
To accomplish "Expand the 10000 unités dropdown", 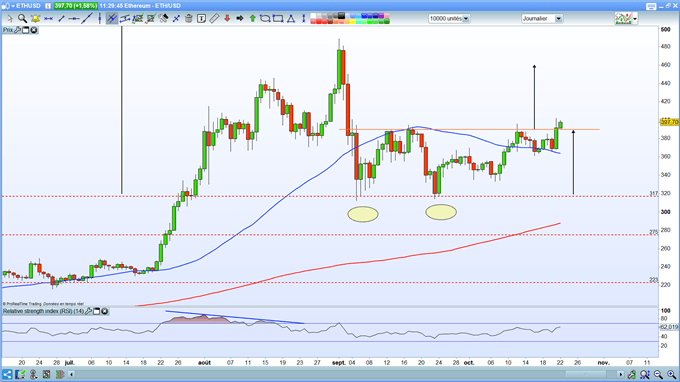I will click(466, 19).
